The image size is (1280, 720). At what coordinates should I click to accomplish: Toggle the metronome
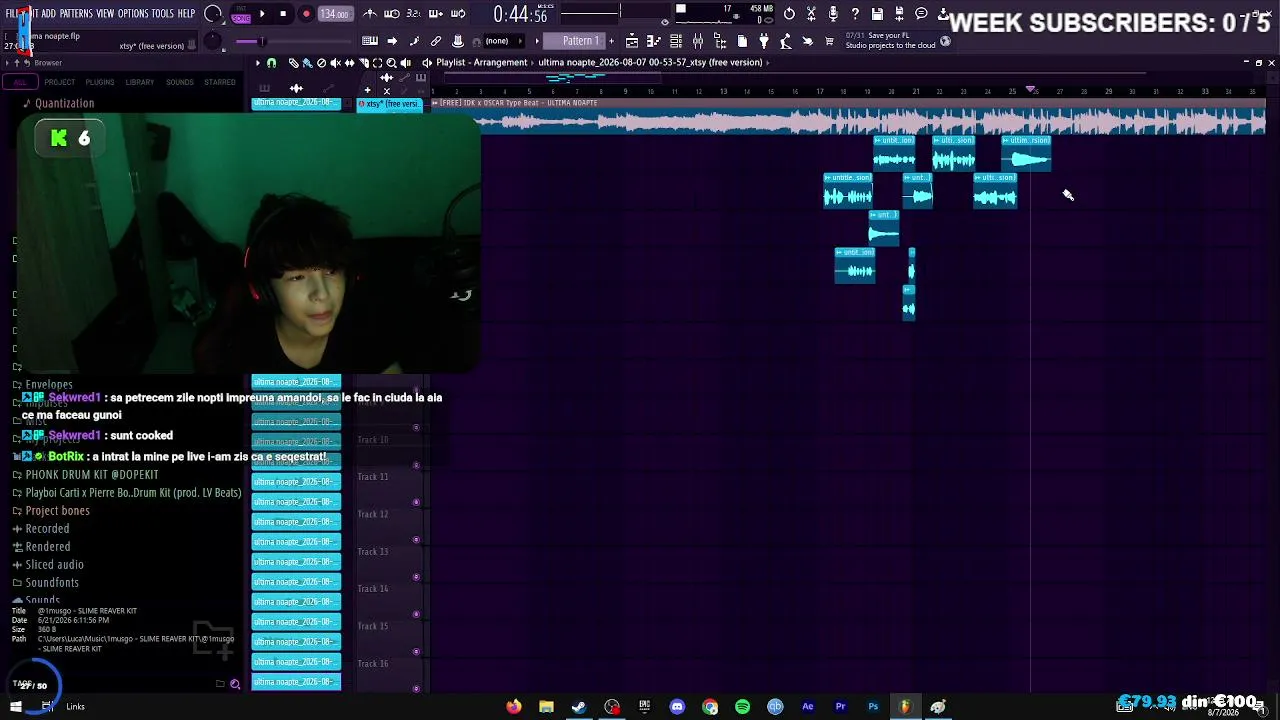[370, 14]
